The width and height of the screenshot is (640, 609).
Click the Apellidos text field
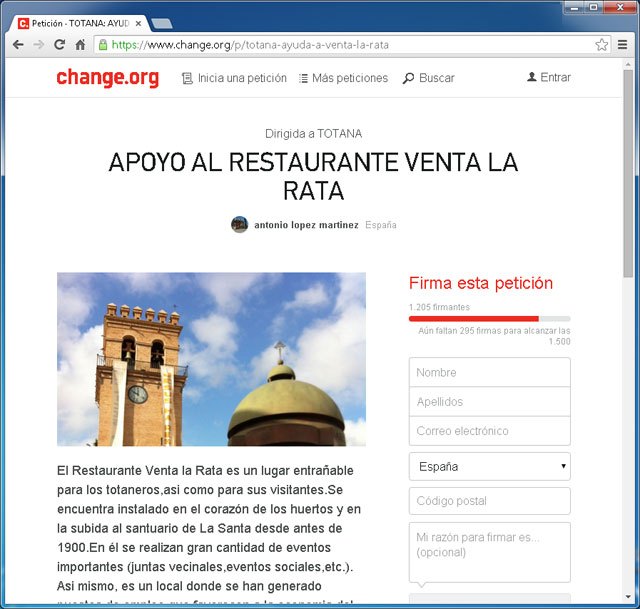click(x=489, y=401)
